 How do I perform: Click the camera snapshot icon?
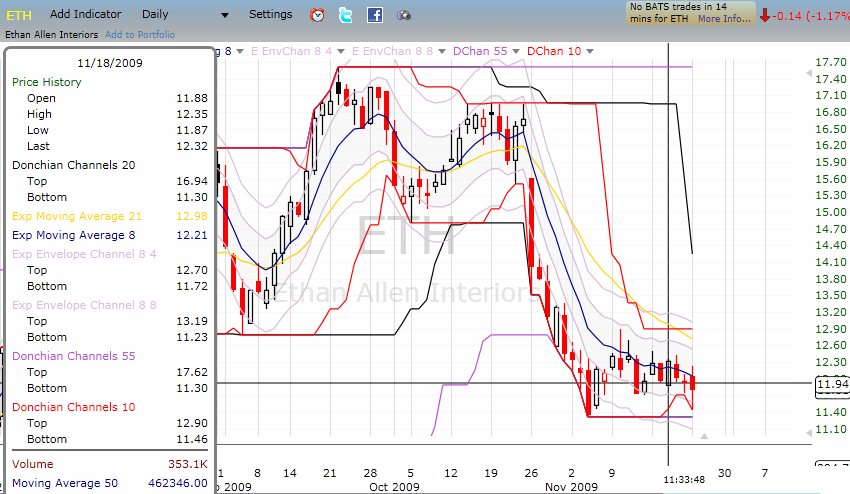click(x=404, y=15)
